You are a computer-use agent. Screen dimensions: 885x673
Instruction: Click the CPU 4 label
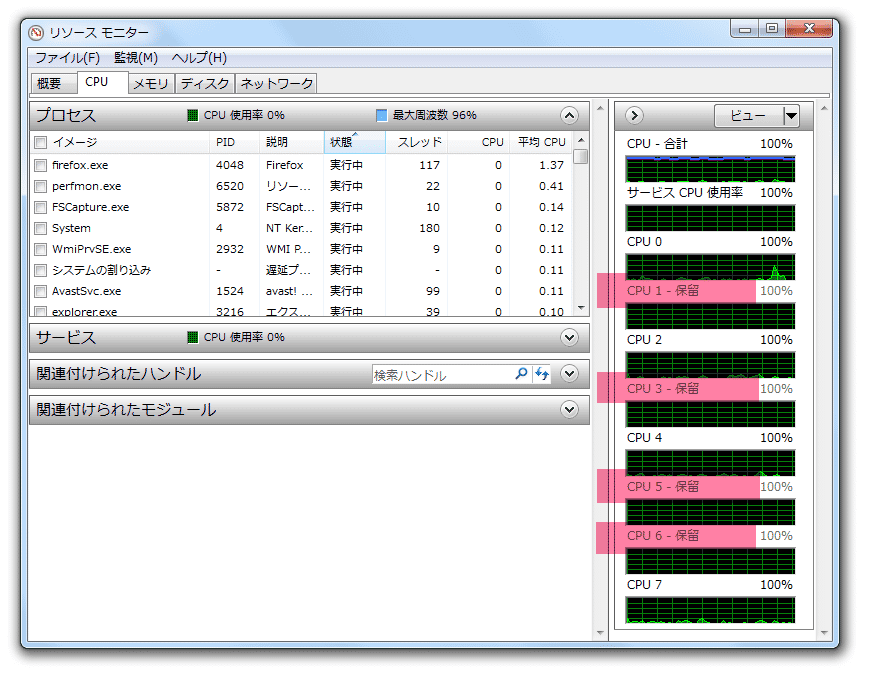point(644,438)
